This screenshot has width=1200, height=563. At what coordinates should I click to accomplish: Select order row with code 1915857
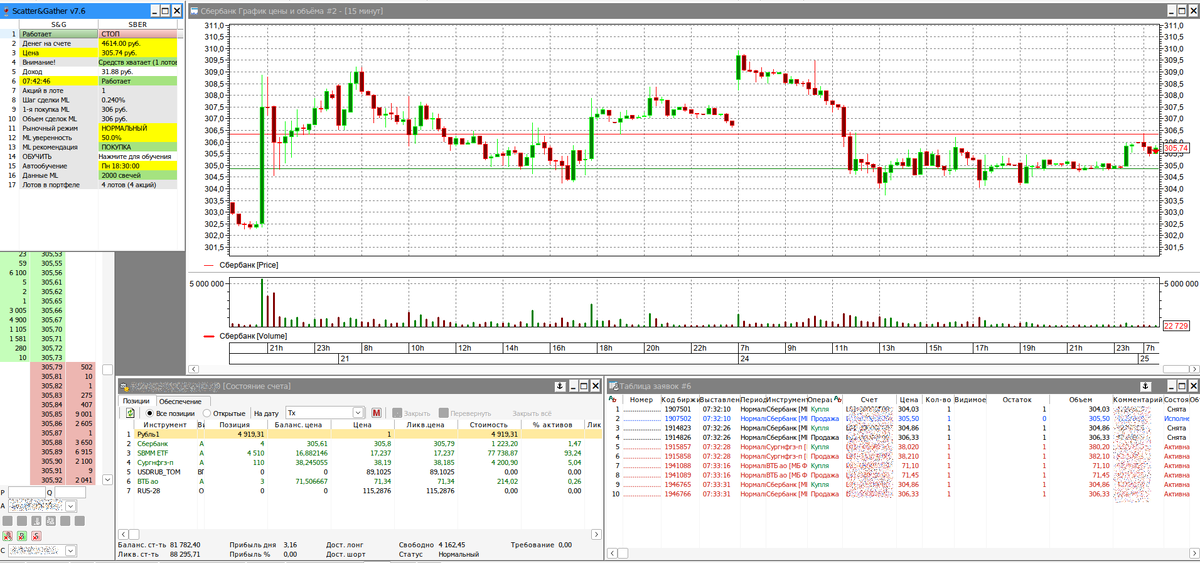[x=903, y=447]
